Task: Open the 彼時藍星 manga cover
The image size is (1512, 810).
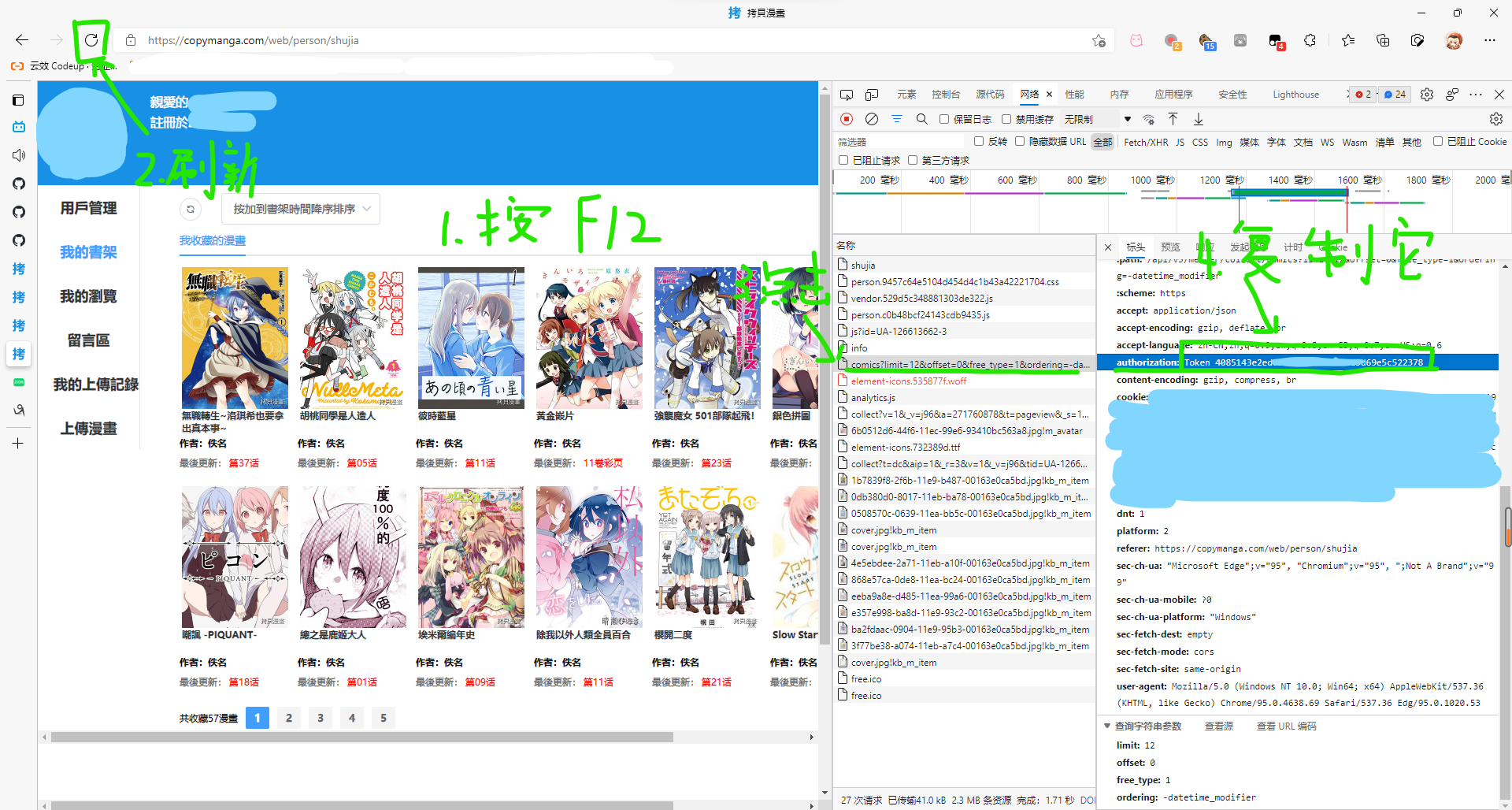Action: tap(471, 337)
